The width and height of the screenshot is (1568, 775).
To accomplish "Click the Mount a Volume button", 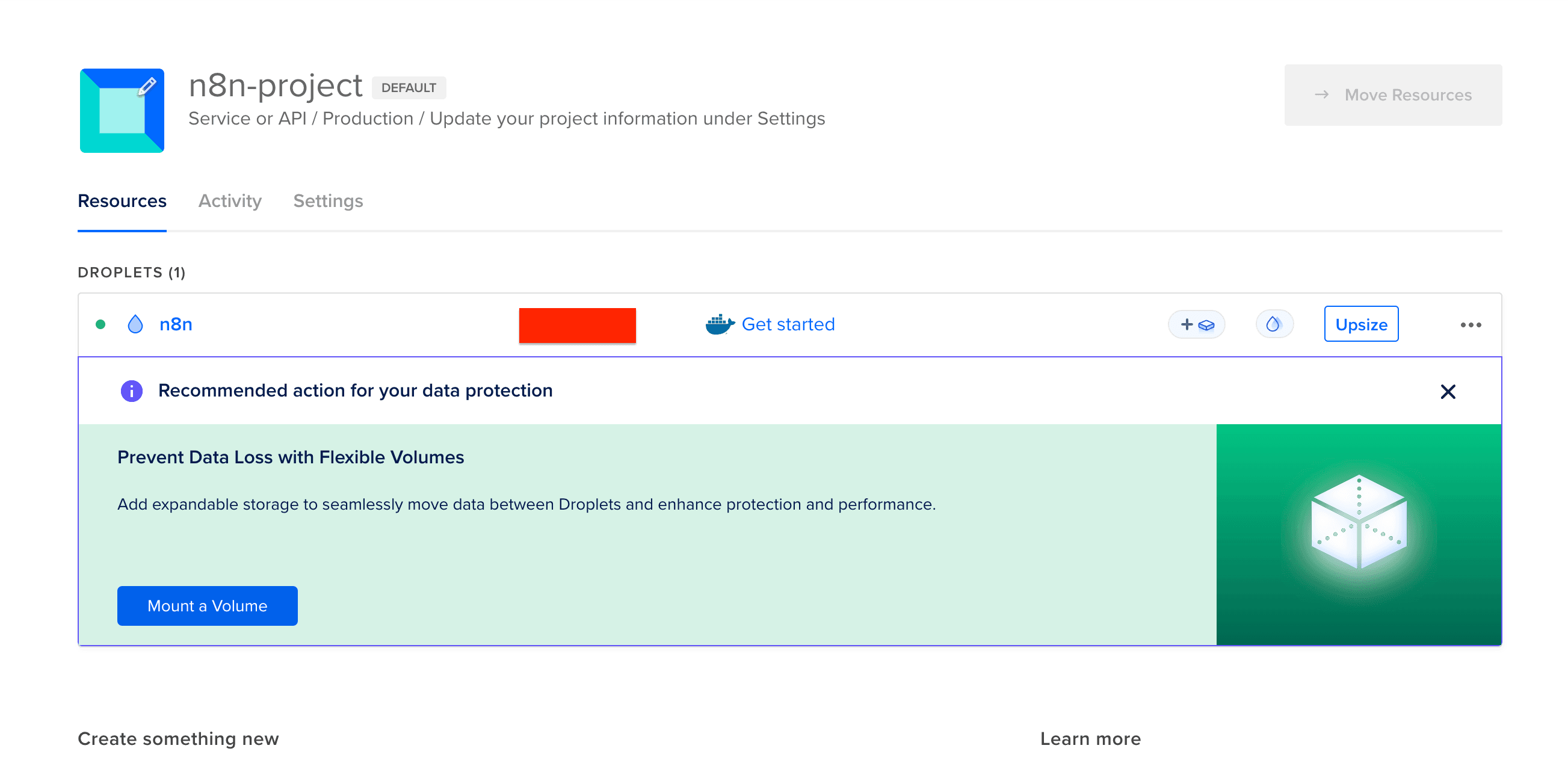I will 208,606.
